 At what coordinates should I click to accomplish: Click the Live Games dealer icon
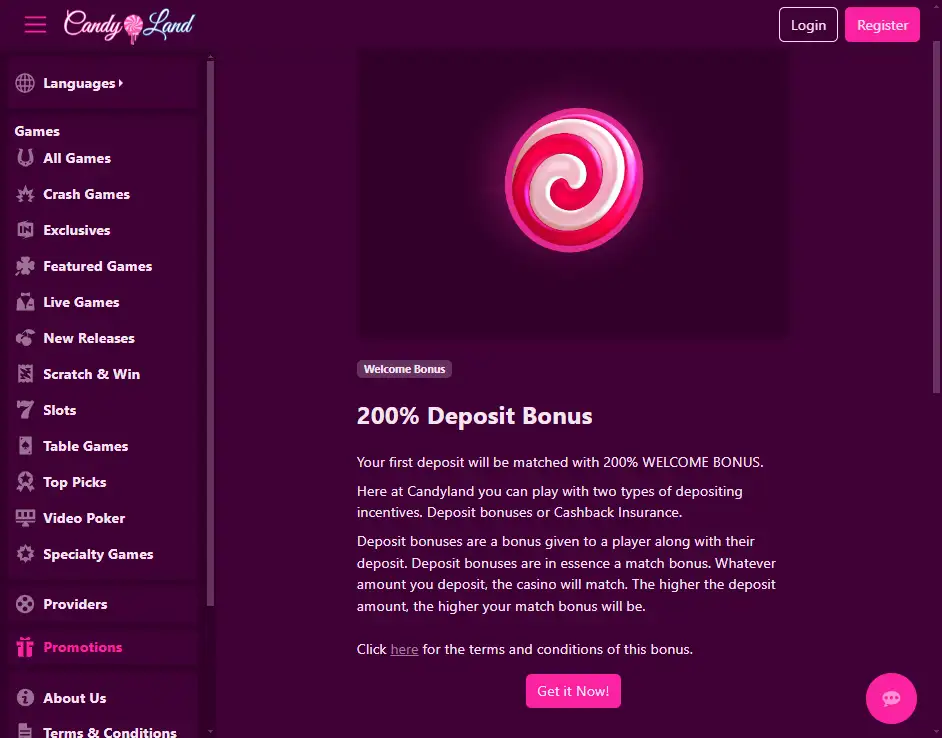(x=25, y=302)
